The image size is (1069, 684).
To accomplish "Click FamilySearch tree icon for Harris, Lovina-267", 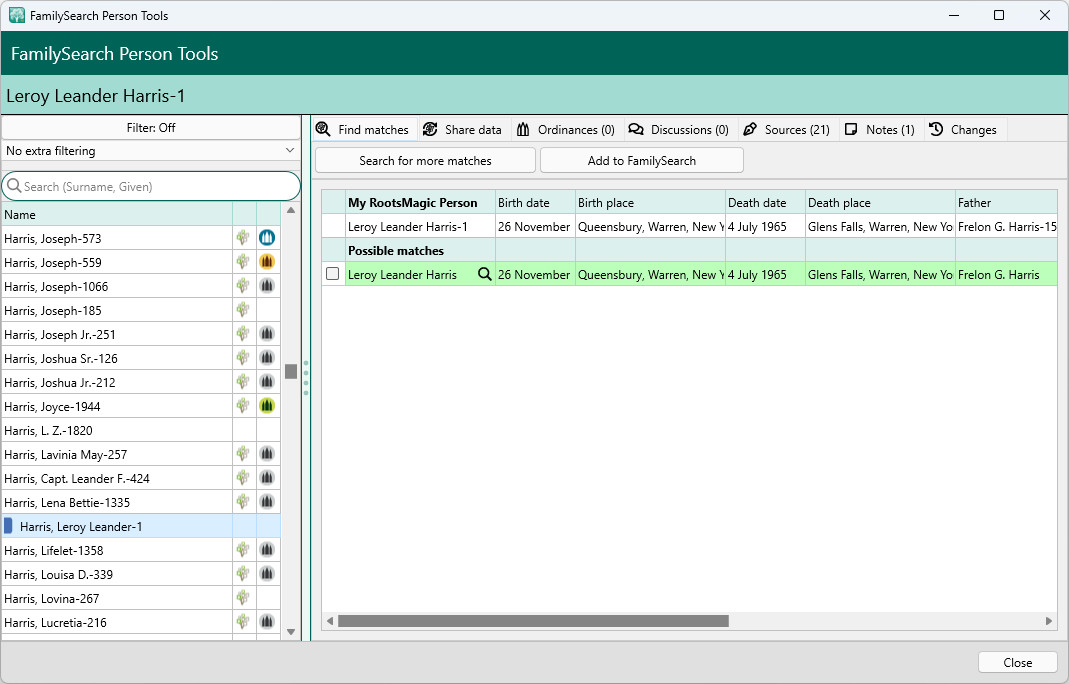I will (x=243, y=598).
